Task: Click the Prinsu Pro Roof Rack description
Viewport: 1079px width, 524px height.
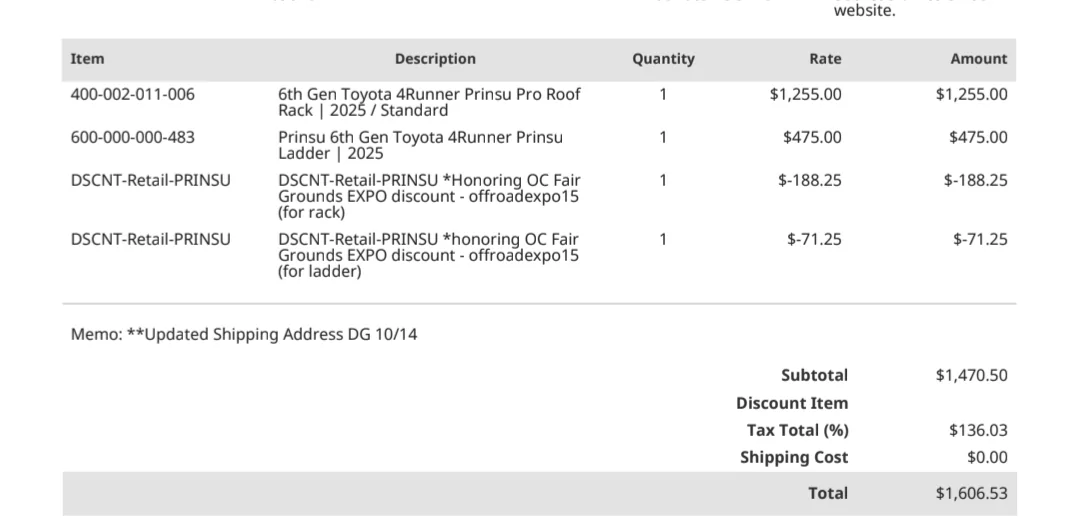Action: pyautogui.click(x=429, y=102)
